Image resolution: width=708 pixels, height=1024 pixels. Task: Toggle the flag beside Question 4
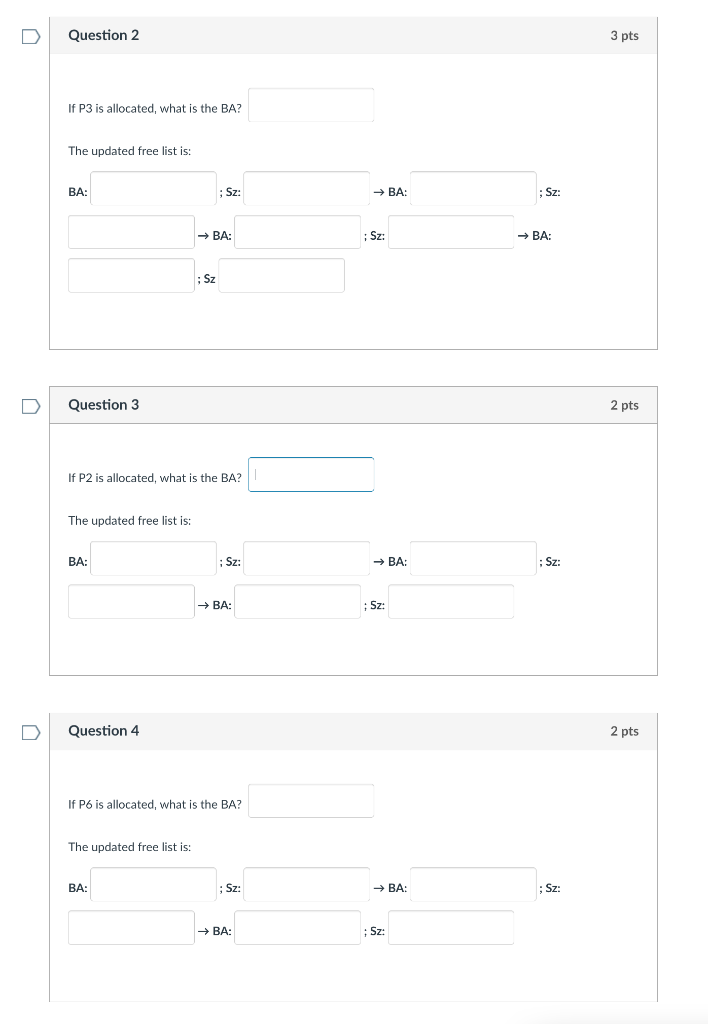point(31,732)
